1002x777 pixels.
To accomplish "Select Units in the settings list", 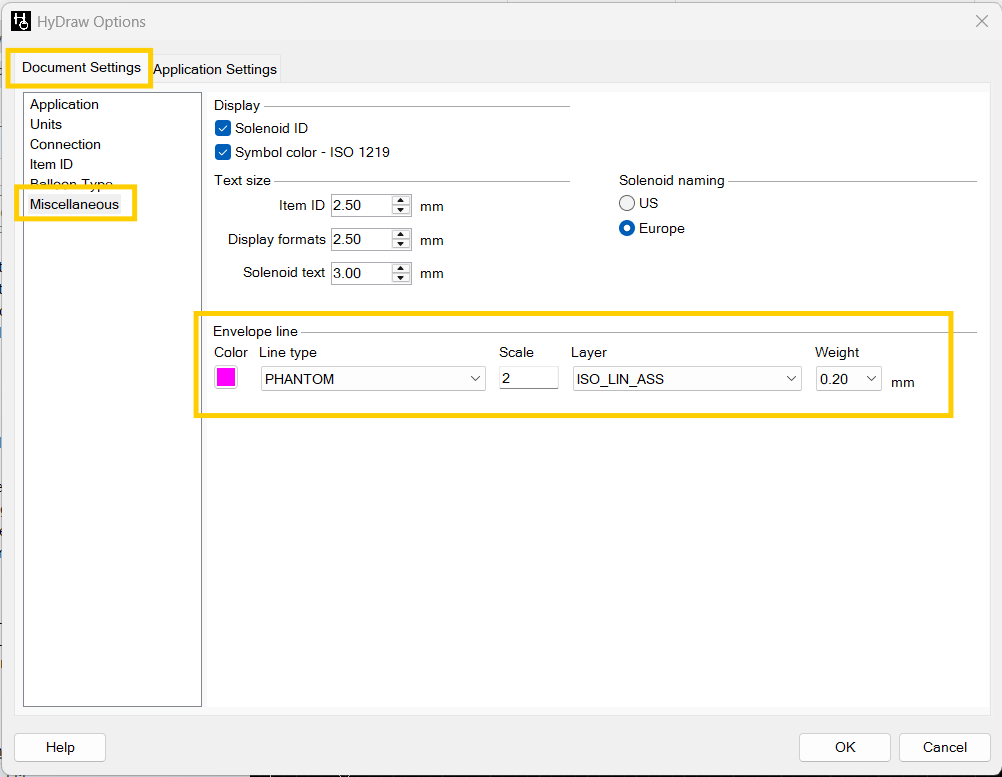I will (x=46, y=124).
